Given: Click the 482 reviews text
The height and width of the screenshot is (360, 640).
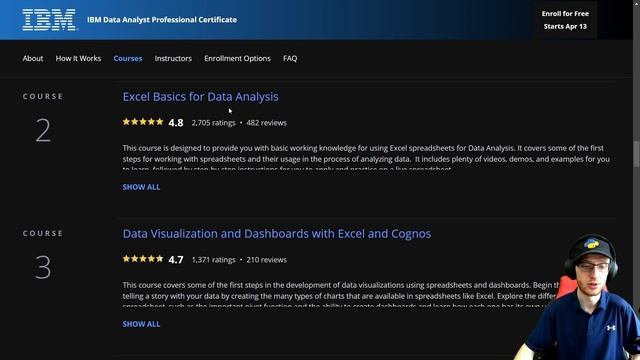Looking at the screenshot, I should click(x=267, y=122).
